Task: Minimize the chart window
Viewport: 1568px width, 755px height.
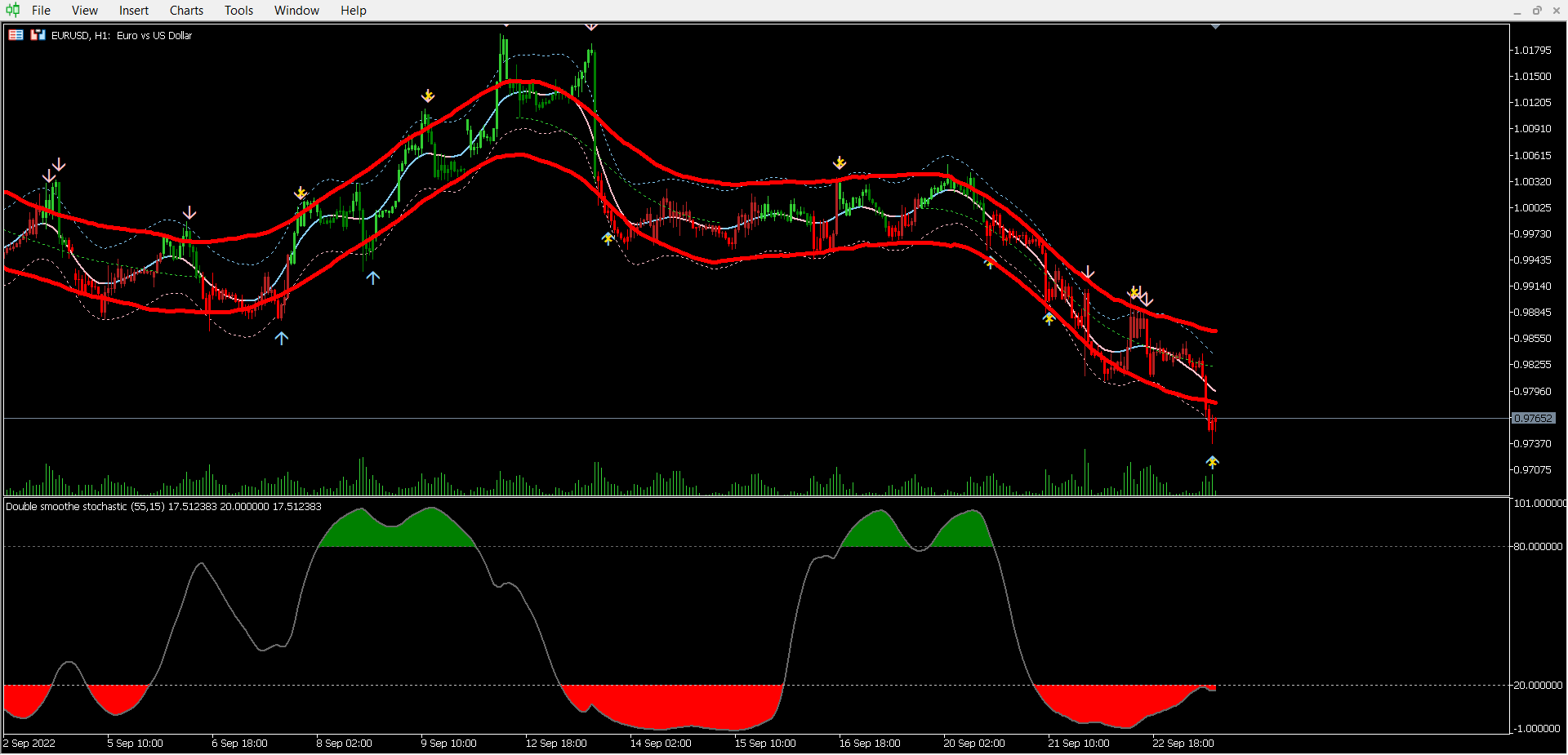Action: coord(1517,11)
